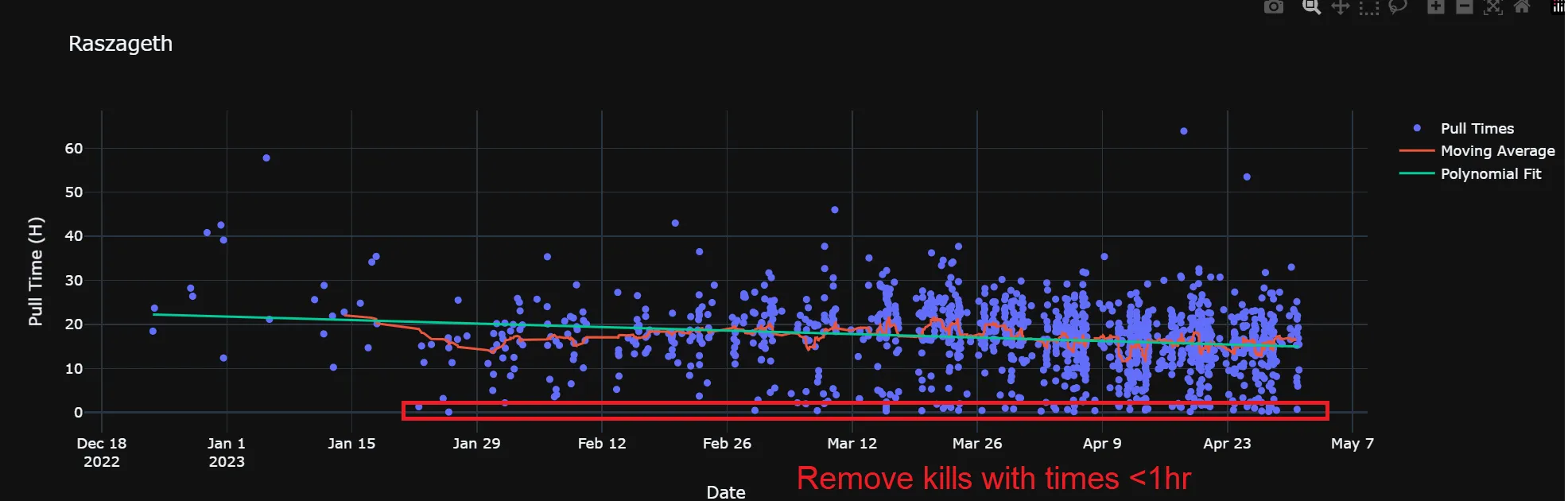Toggle the Pull Times legend entry

pos(1477,129)
